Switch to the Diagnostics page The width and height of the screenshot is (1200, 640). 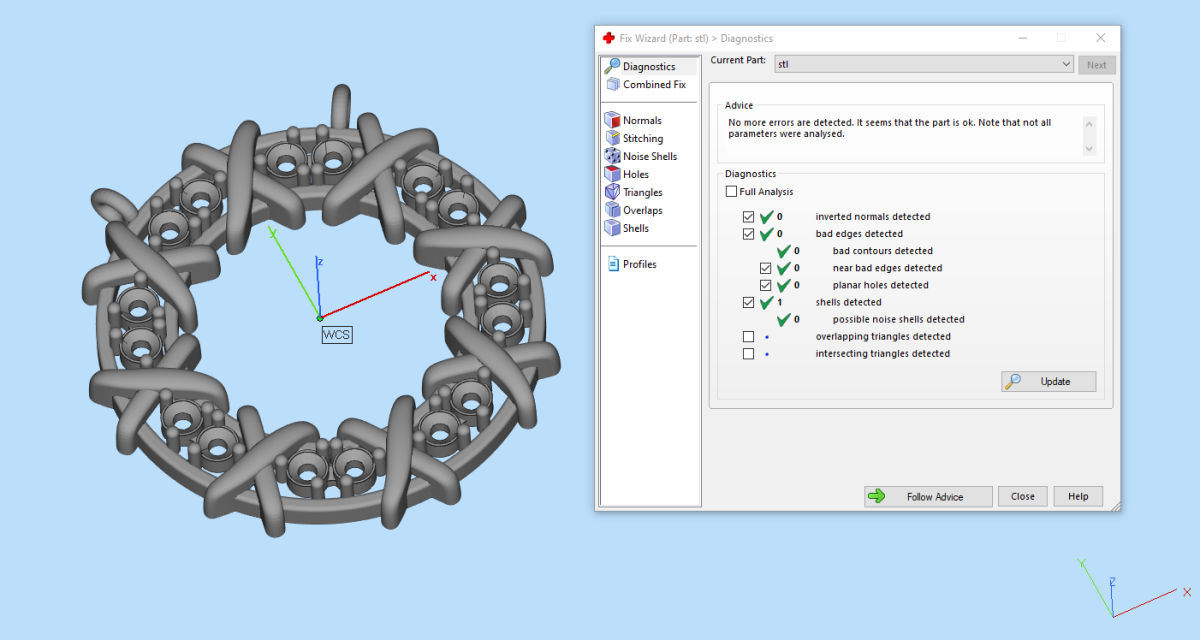pos(648,66)
